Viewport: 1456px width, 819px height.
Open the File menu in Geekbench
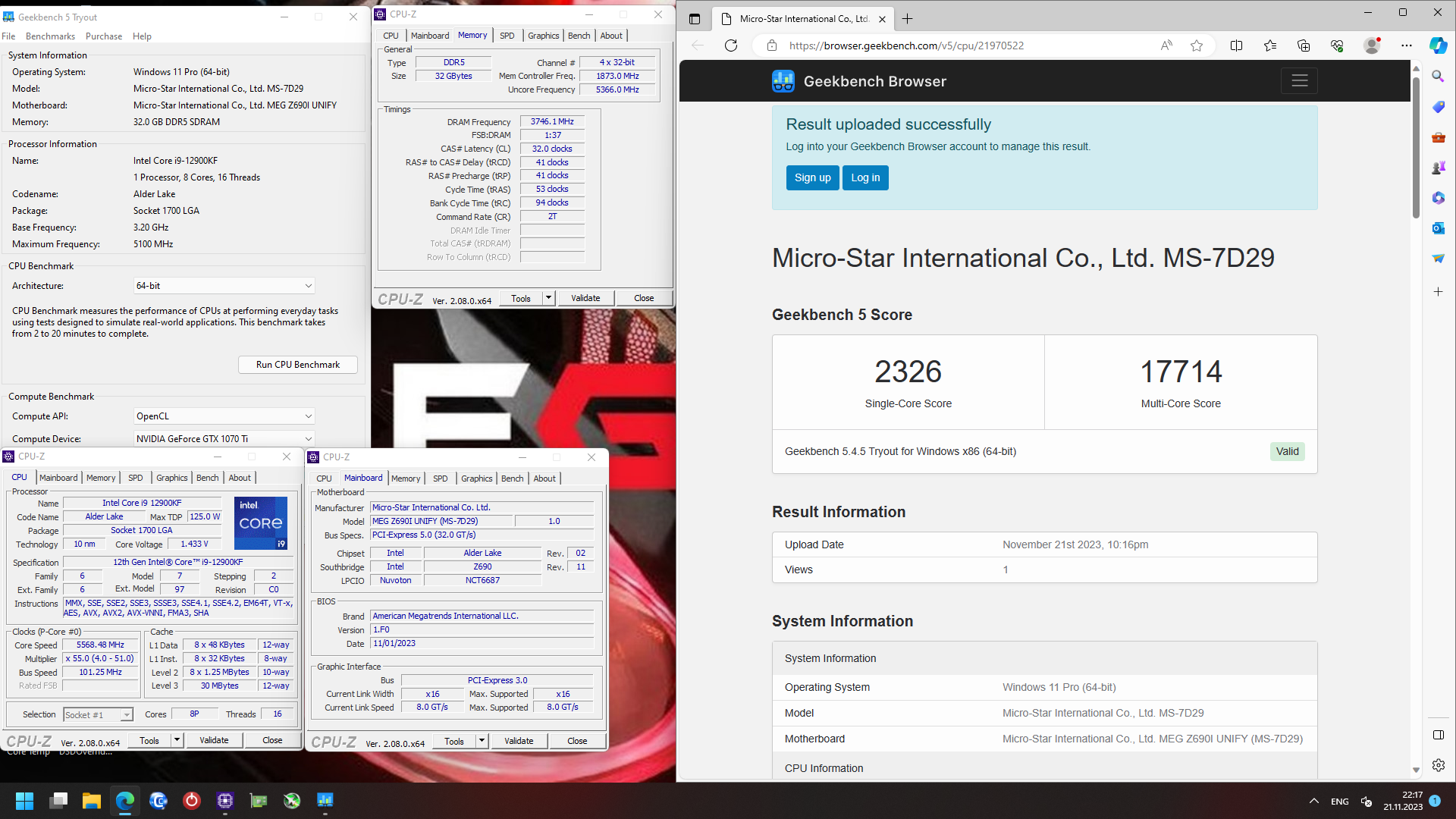[x=8, y=36]
